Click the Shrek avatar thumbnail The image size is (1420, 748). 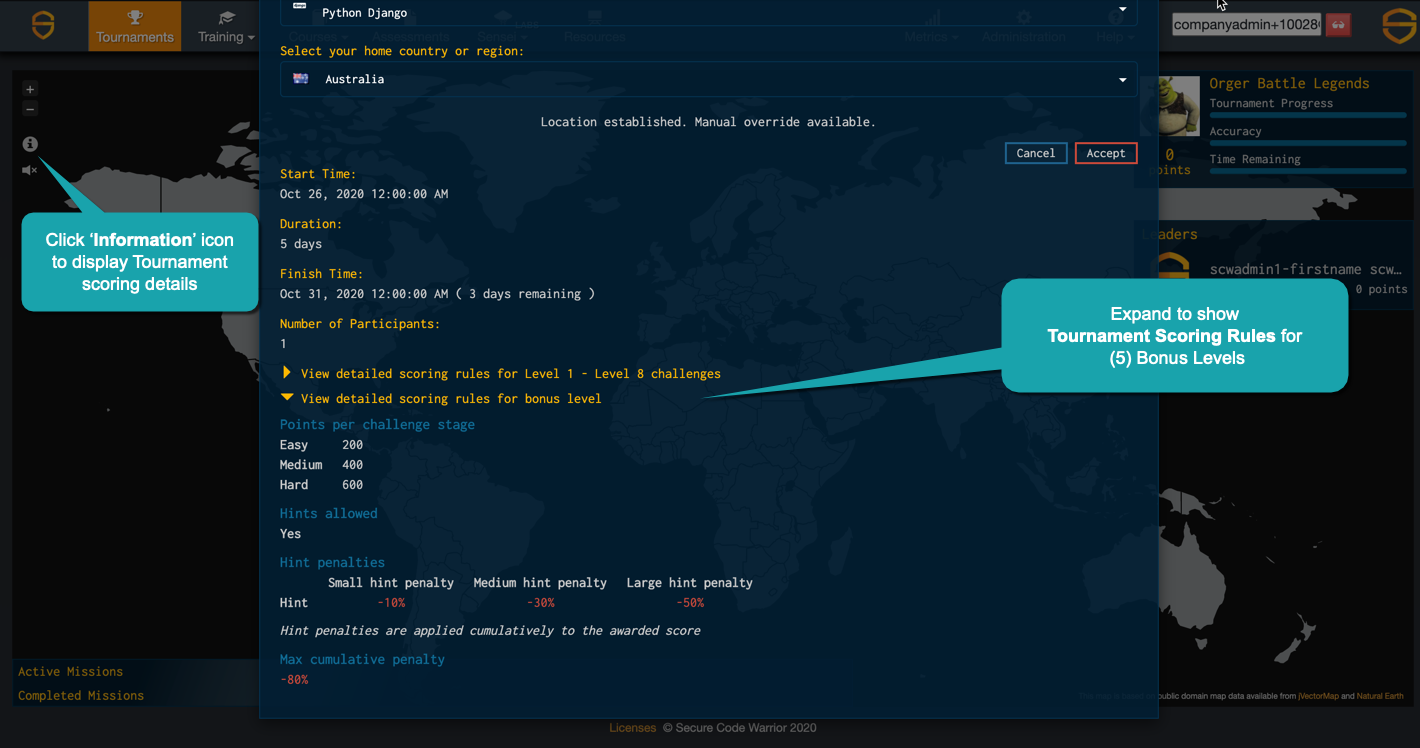click(x=1178, y=105)
